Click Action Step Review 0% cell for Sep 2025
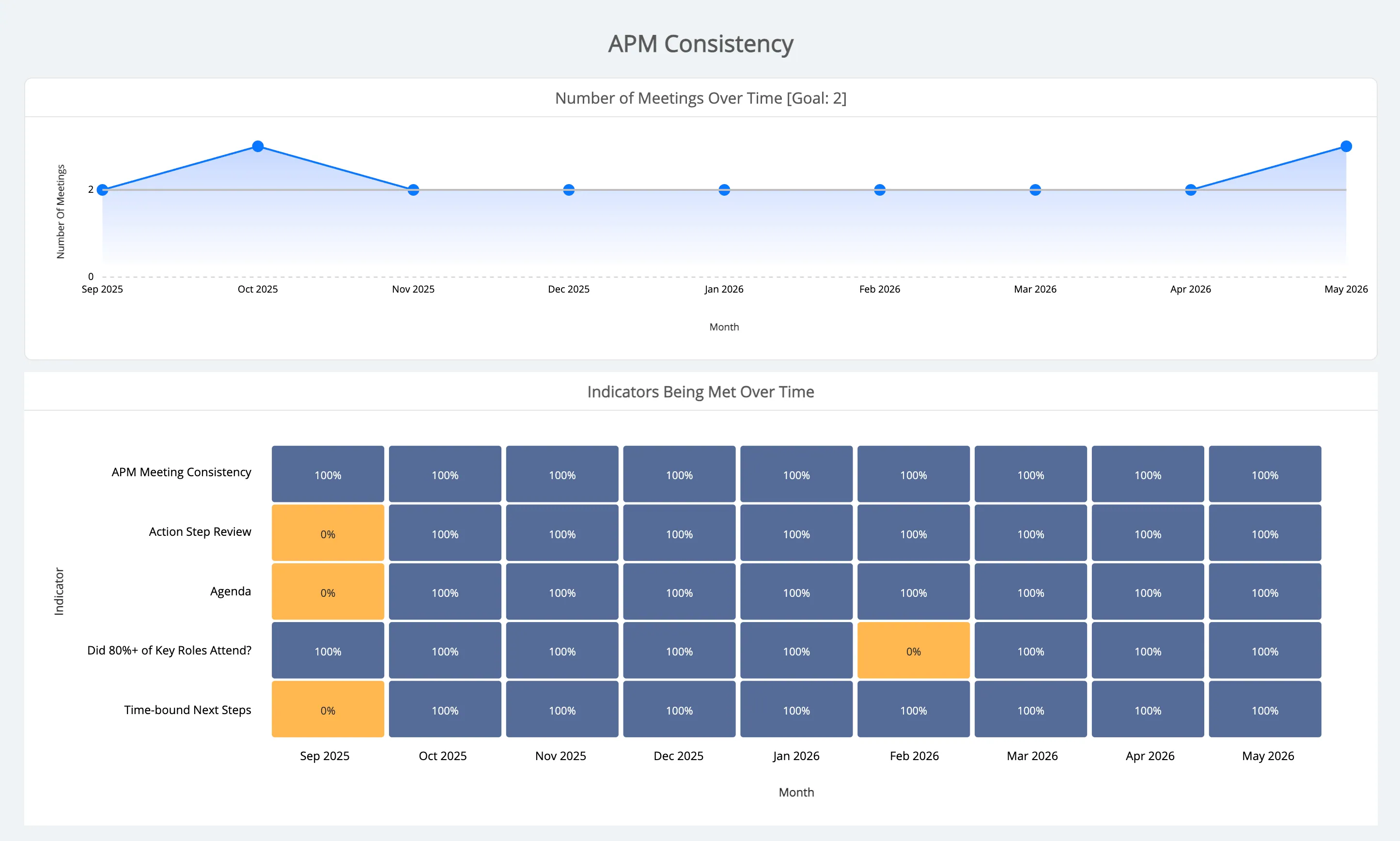 [x=328, y=533]
